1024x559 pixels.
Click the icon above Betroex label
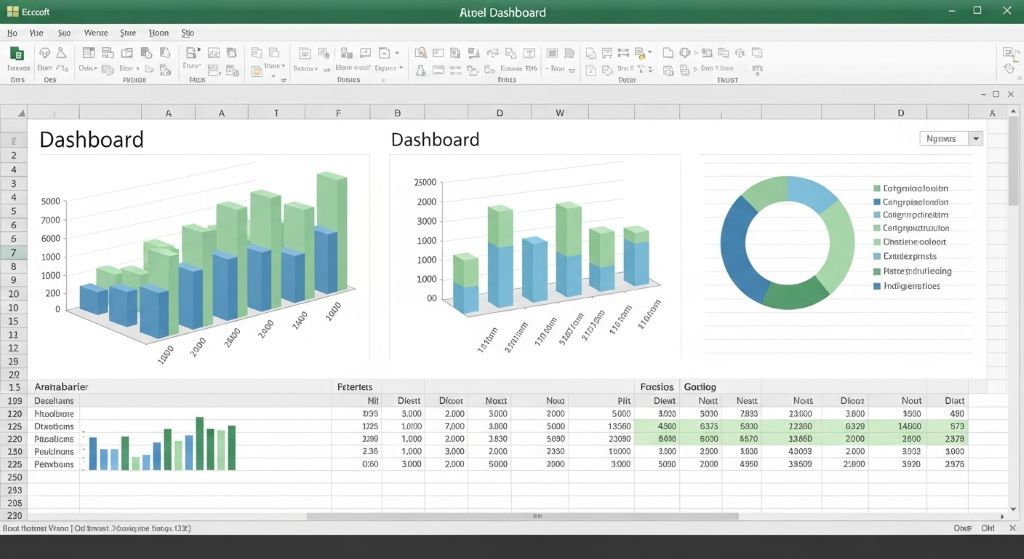tap(304, 54)
